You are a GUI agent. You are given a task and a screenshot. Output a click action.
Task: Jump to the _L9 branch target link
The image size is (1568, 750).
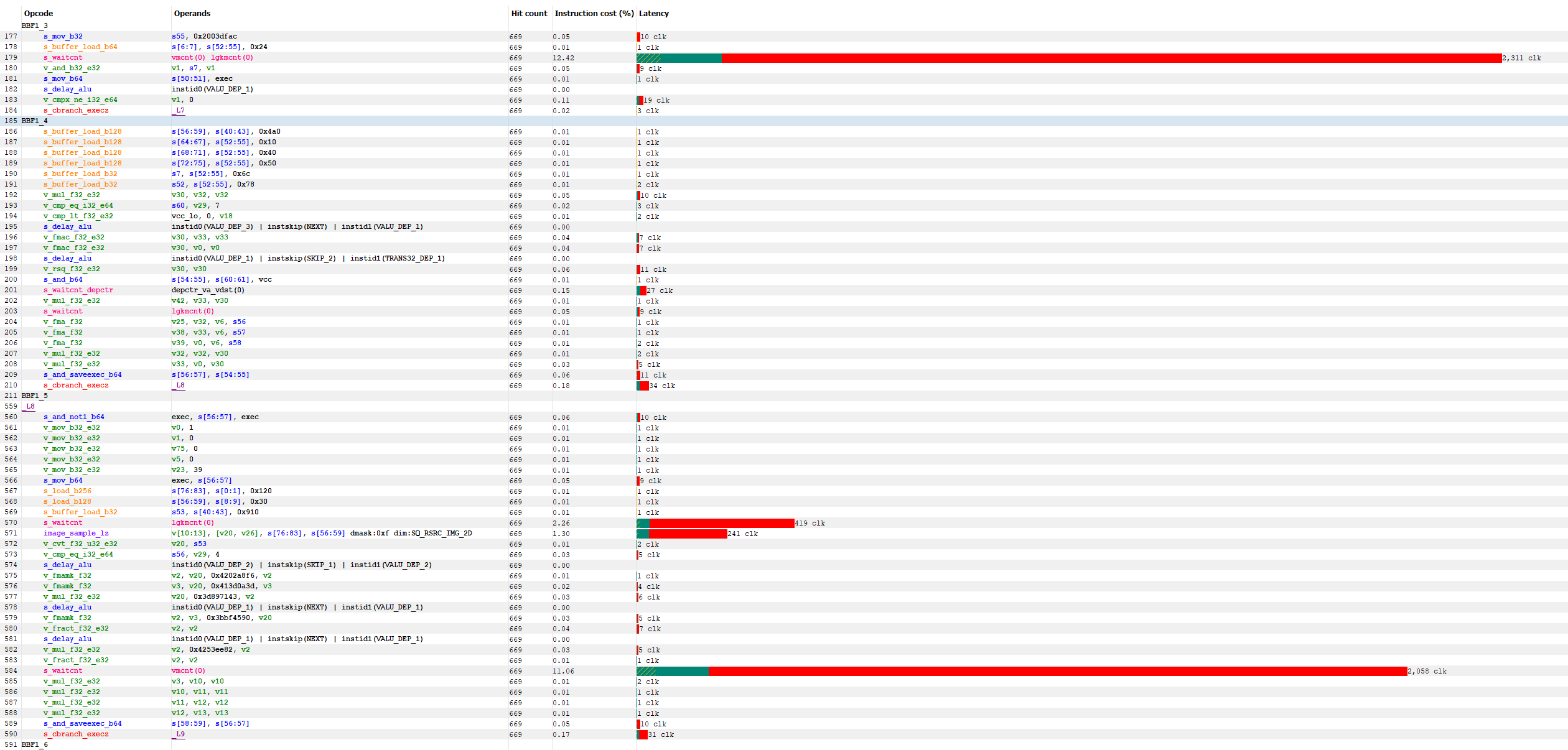(179, 734)
